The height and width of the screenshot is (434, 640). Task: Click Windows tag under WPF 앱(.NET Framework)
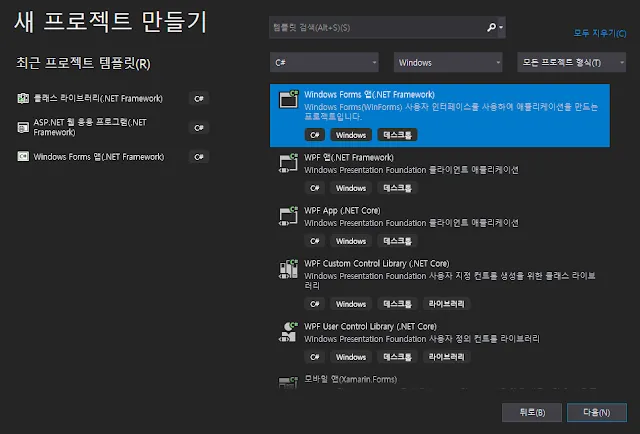point(351,188)
